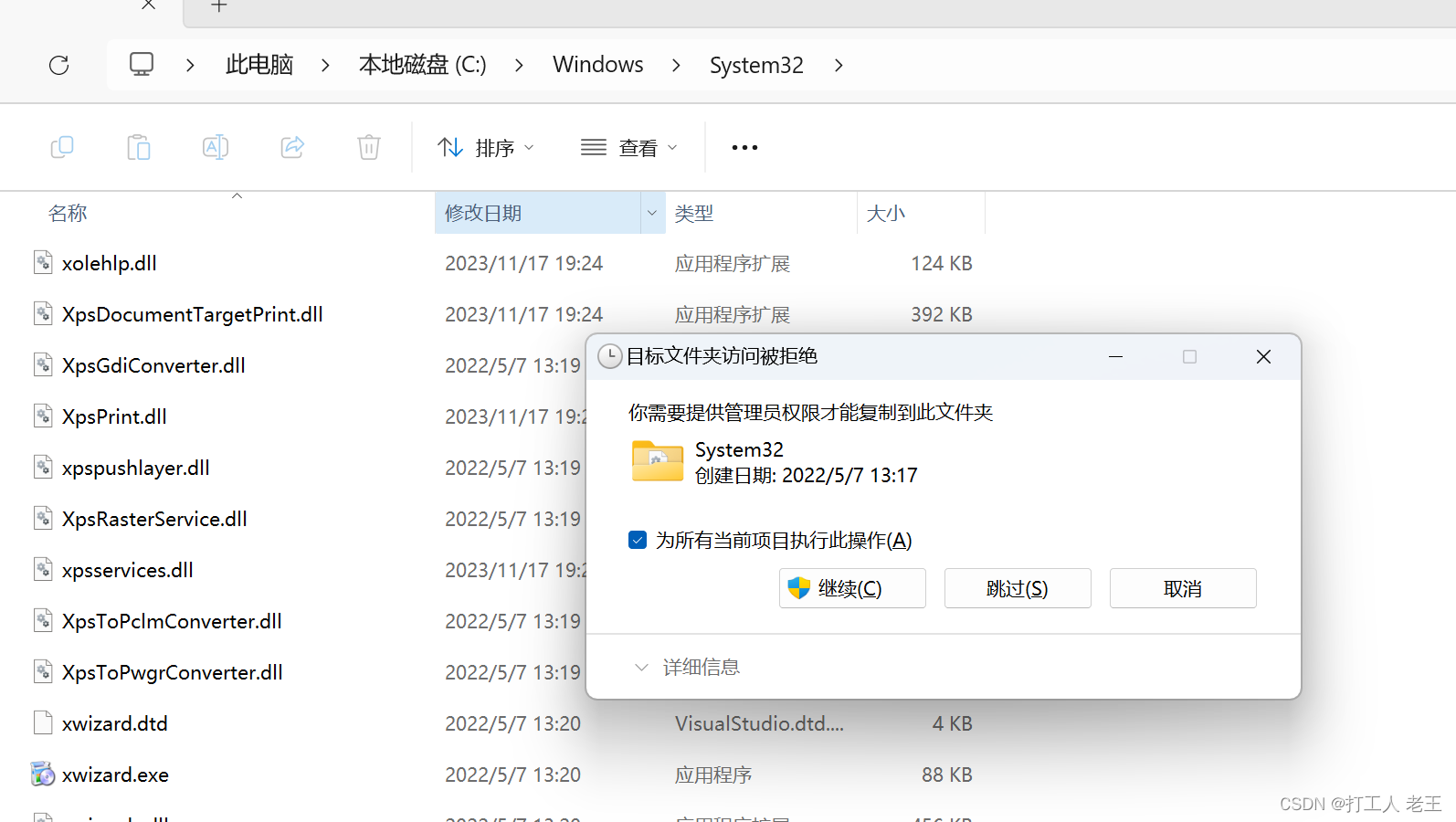Click the XpsDocumentTargetPrint.dll file icon
Viewport: 1456px width, 822px height.
click(x=43, y=314)
